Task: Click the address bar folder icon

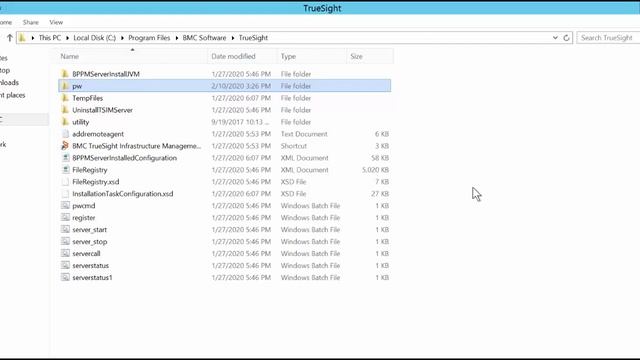Action: [22, 38]
